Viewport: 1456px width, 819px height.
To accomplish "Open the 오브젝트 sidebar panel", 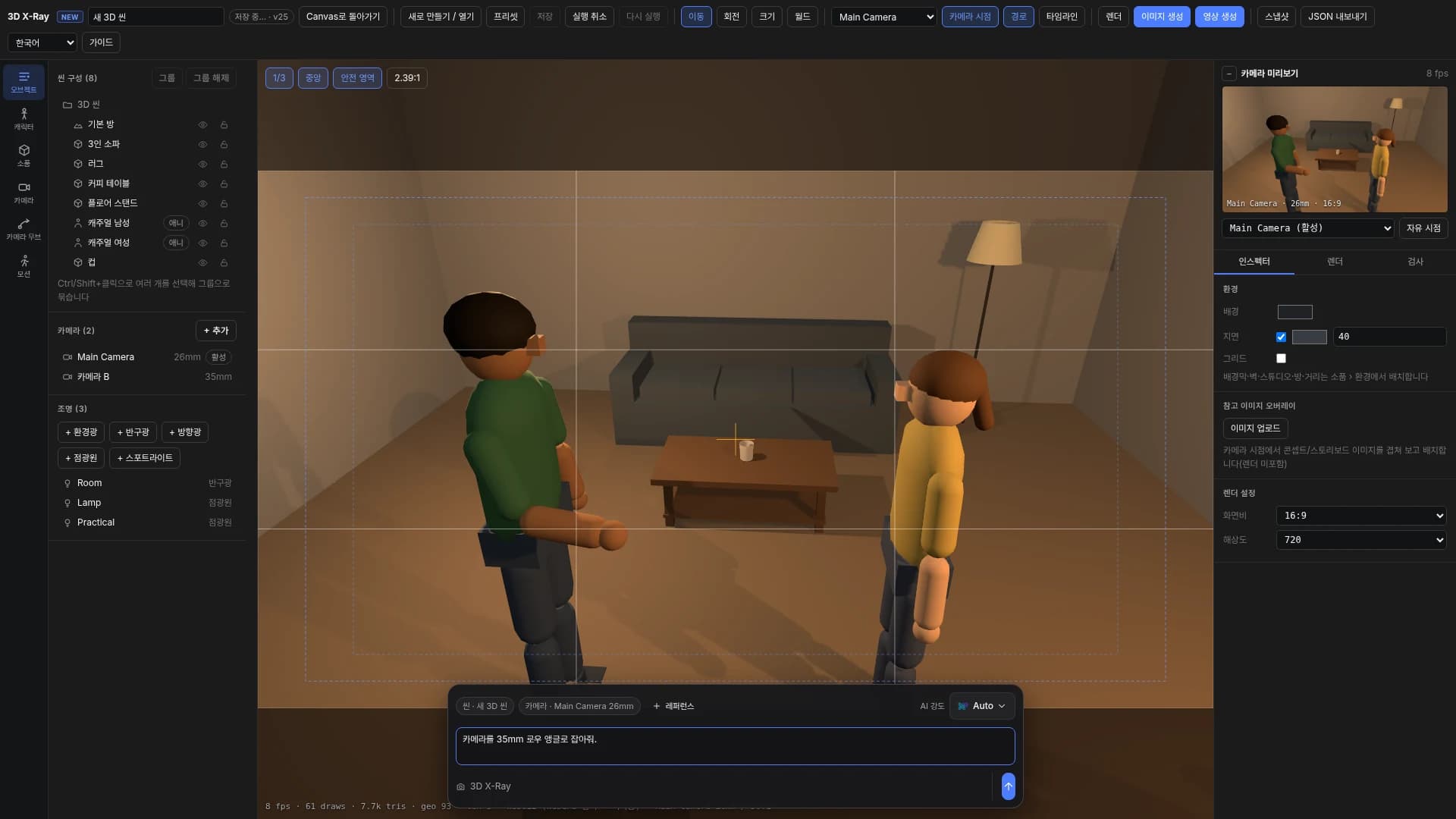I will click(24, 82).
